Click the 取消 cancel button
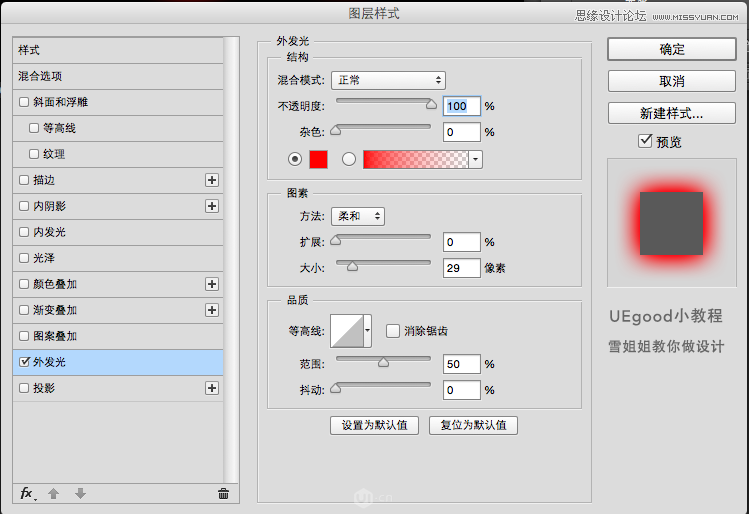Viewport: 749px width, 514px height. point(672,81)
